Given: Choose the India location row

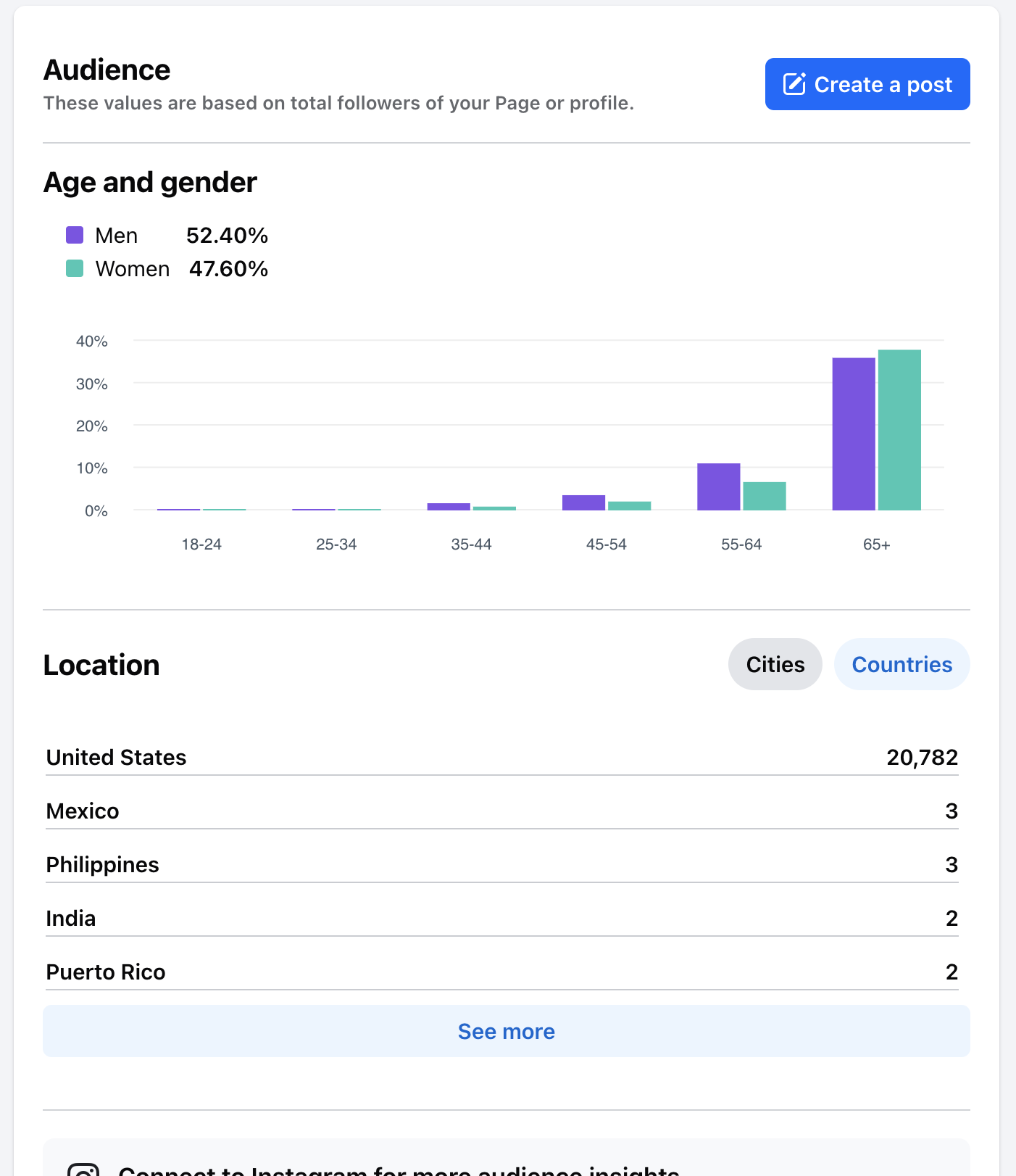Looking at the screenshot, I should coord(501,918).
